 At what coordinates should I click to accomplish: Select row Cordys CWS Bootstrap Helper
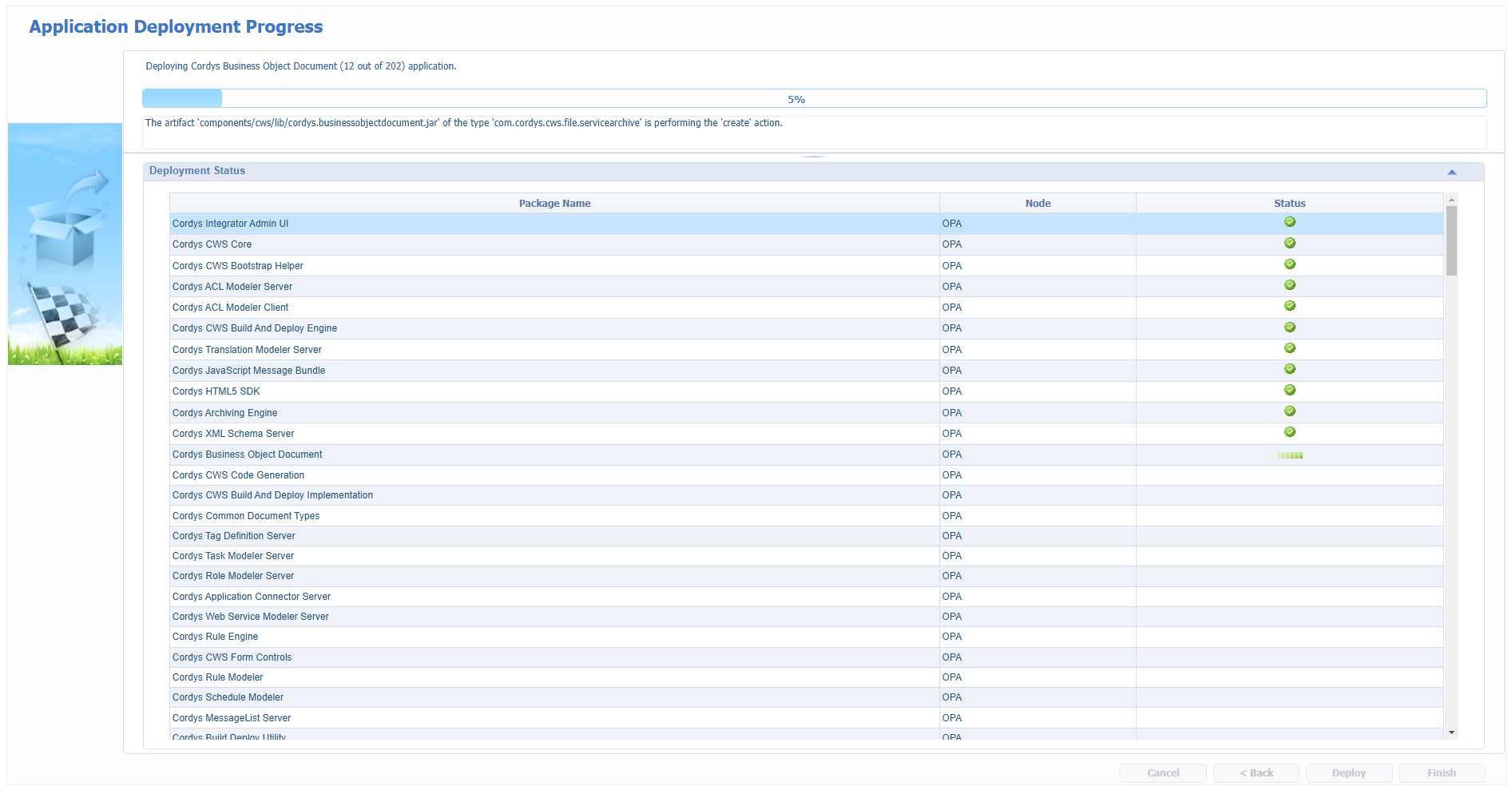click(x=807, y=266)
